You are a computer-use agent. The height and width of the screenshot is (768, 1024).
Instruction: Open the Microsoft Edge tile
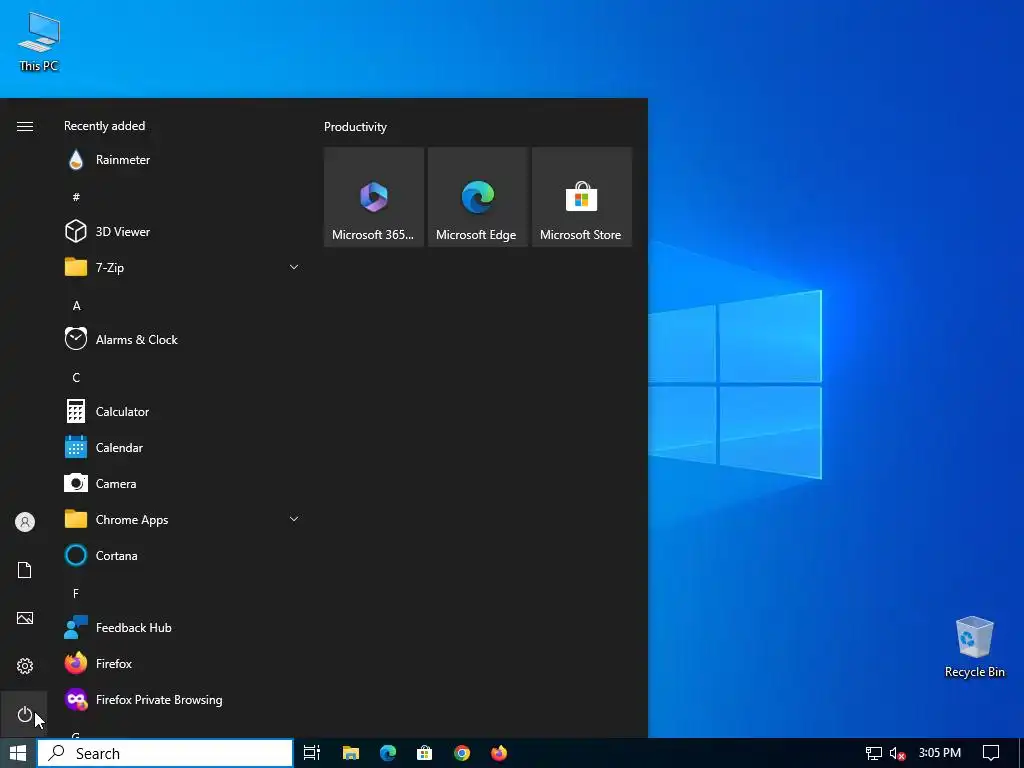pos(477,197)
